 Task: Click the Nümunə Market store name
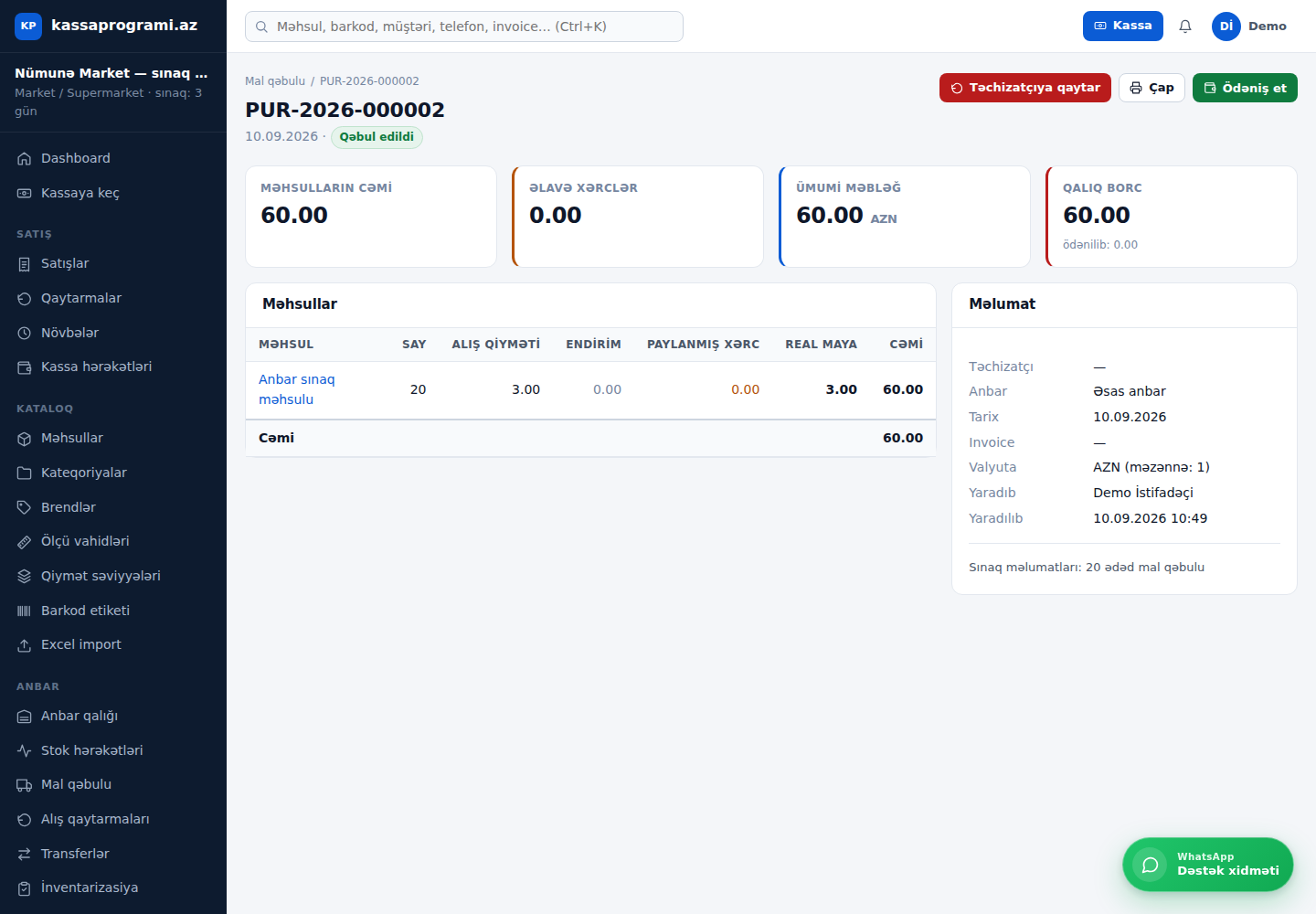click(111, 73)
